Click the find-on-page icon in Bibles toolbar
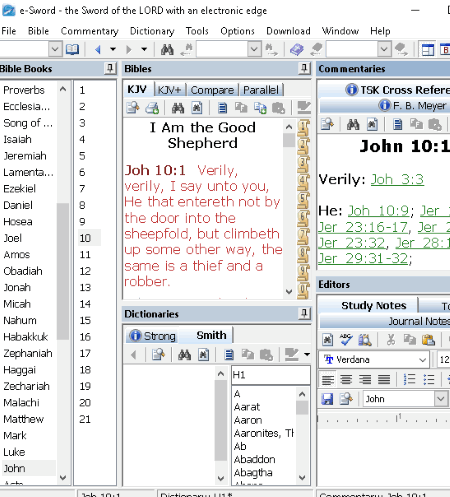450x497 pixels. [x=197, y=108]
